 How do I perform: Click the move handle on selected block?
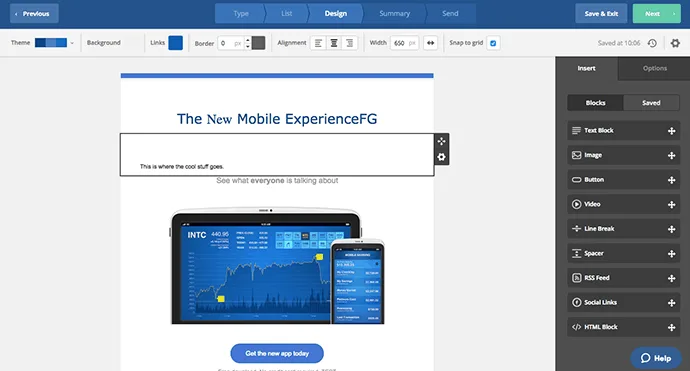pyautogui.click(x=441, y=141)
